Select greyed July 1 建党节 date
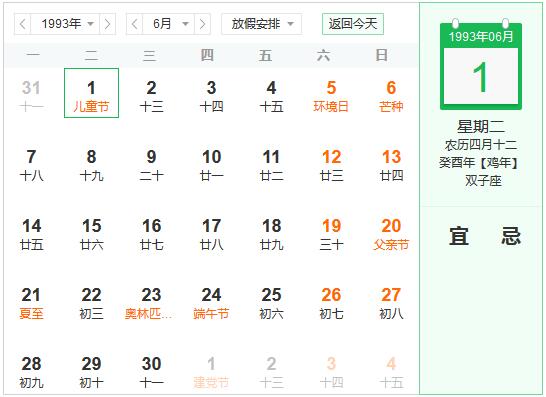This screenshot has width=546, height=397. click(211, 372)
